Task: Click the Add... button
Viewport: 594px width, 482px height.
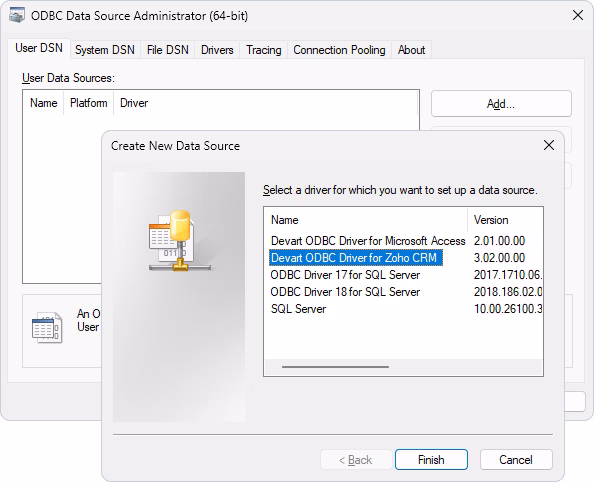Action: [501, 103]
